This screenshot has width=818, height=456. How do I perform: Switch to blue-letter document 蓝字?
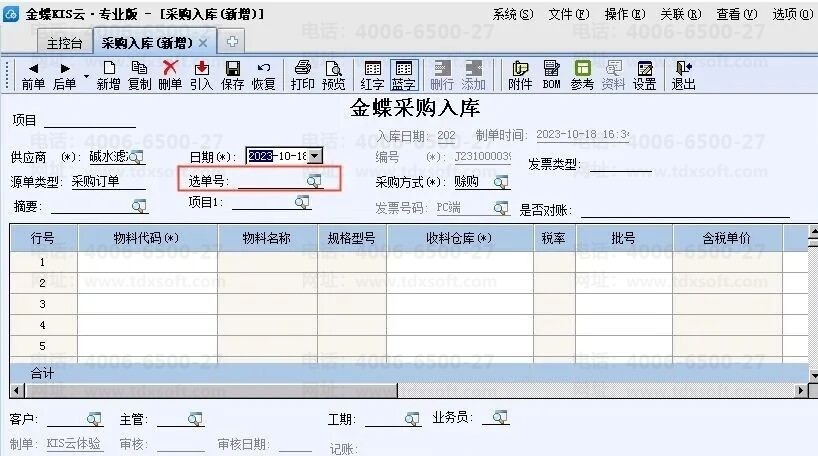click(404, 76)
